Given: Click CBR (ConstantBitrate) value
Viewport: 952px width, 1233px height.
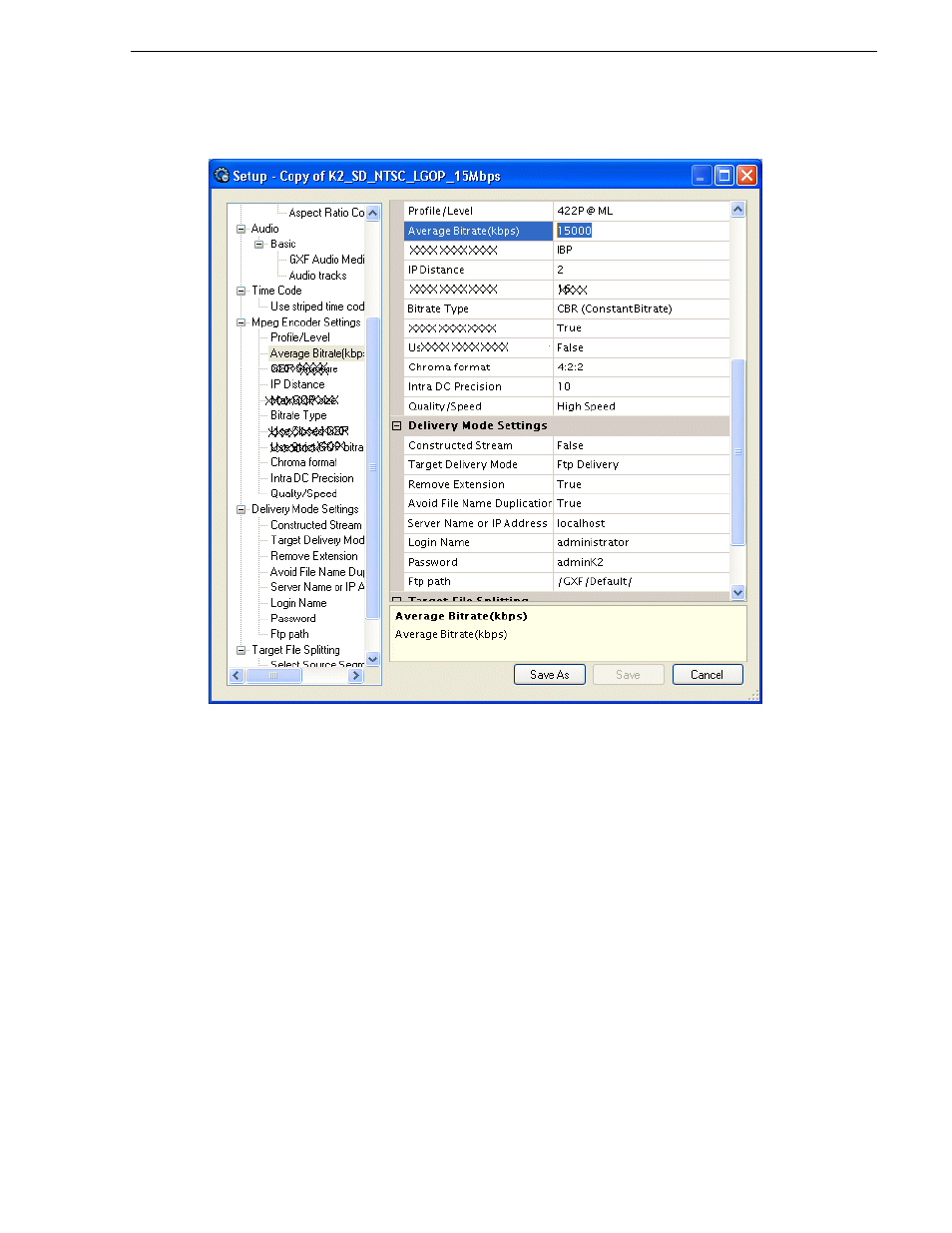Looking at the screenshot, I should [615, 308].
